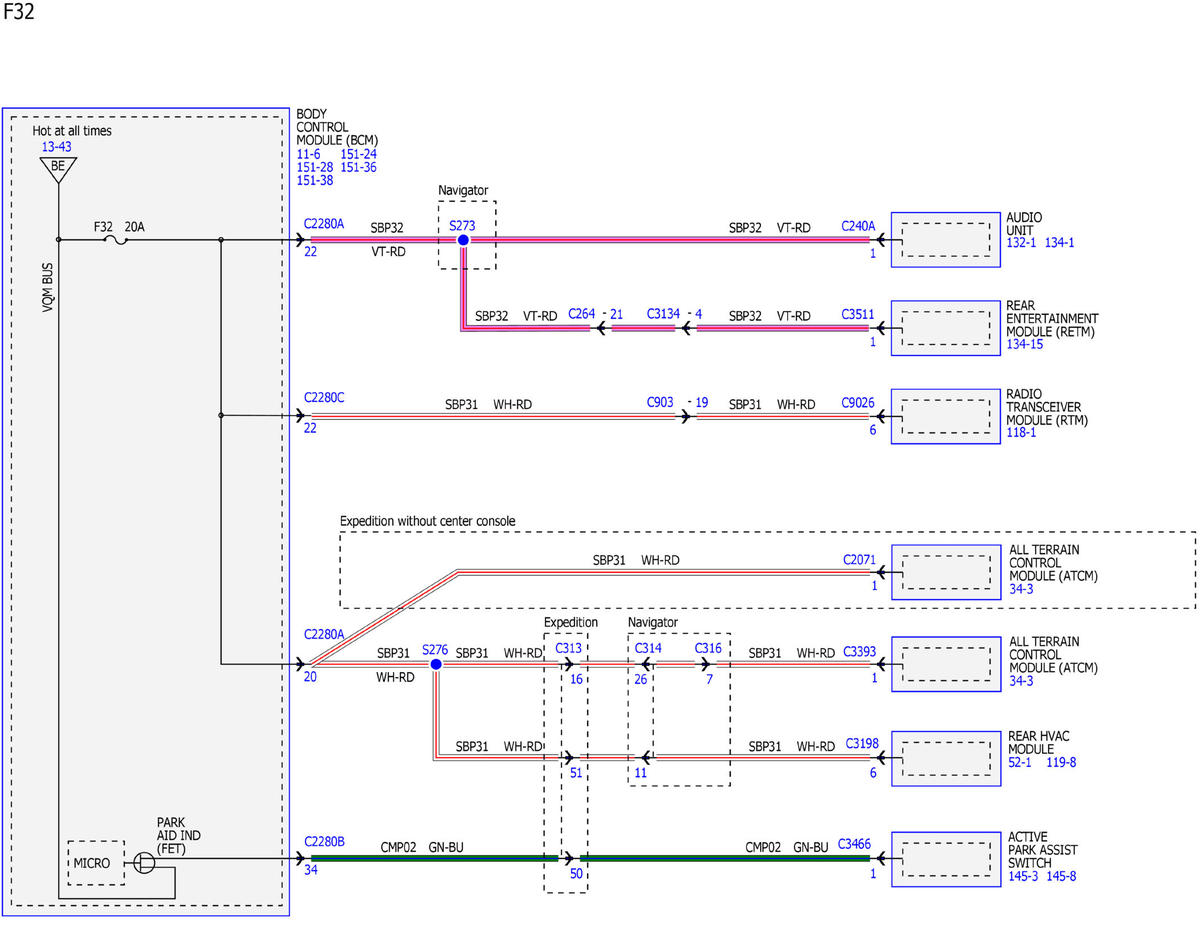Select splice S276 label
This screenshot has height=927, width=1200.
coord(435,649)
